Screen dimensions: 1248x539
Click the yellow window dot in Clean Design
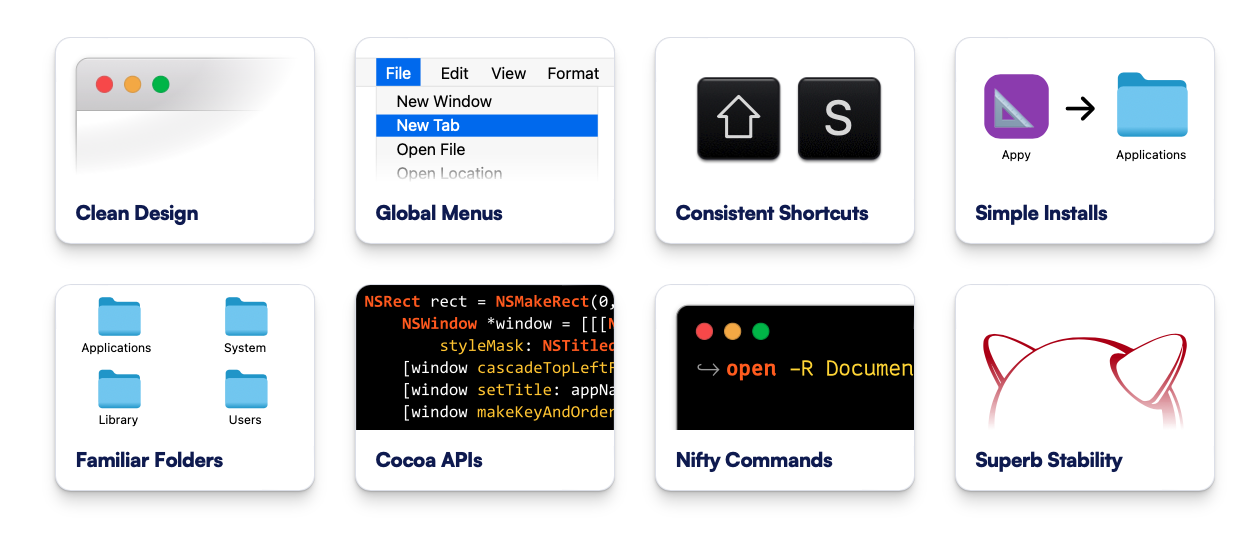point(132,84)
